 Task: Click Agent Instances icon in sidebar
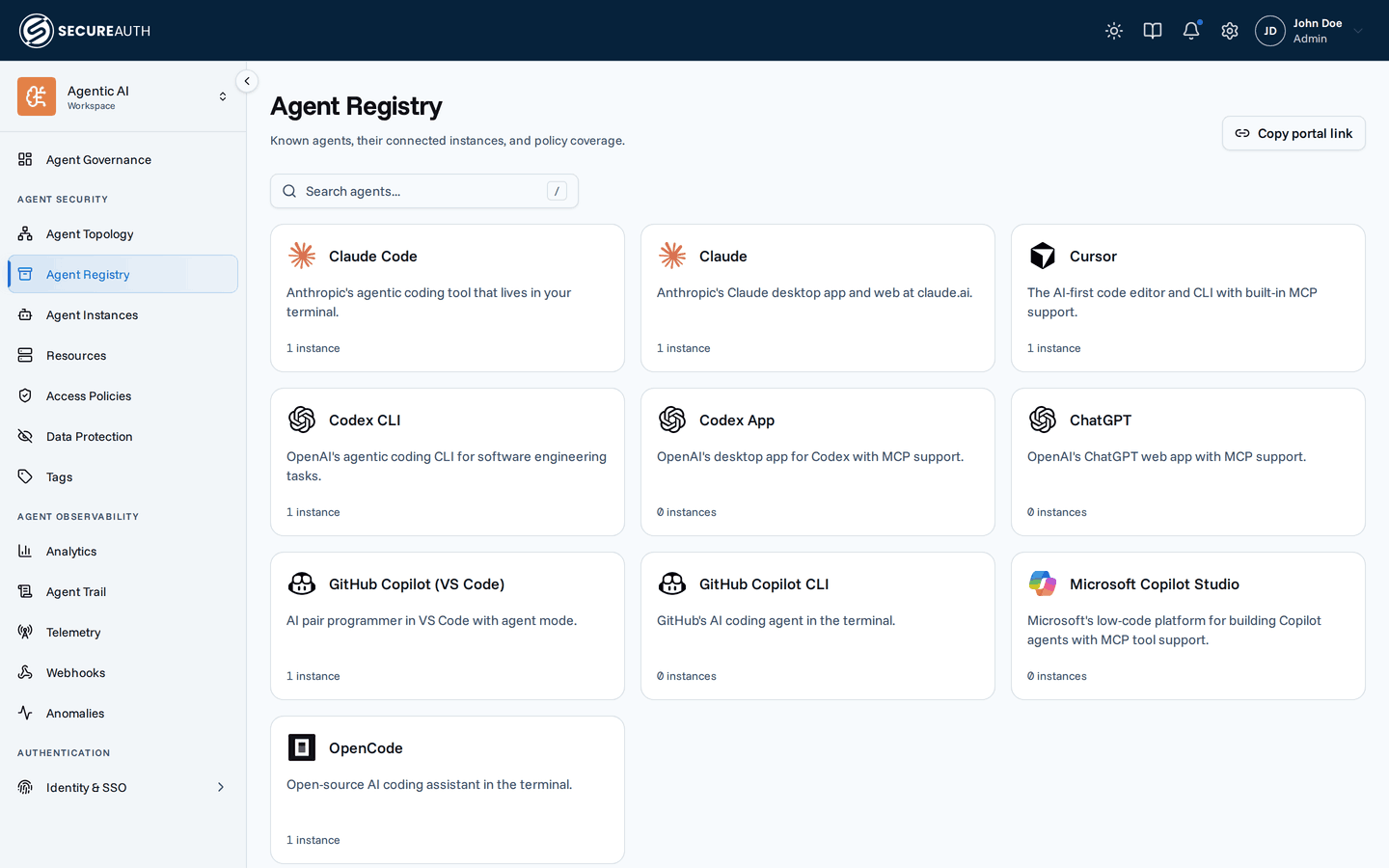25,314
